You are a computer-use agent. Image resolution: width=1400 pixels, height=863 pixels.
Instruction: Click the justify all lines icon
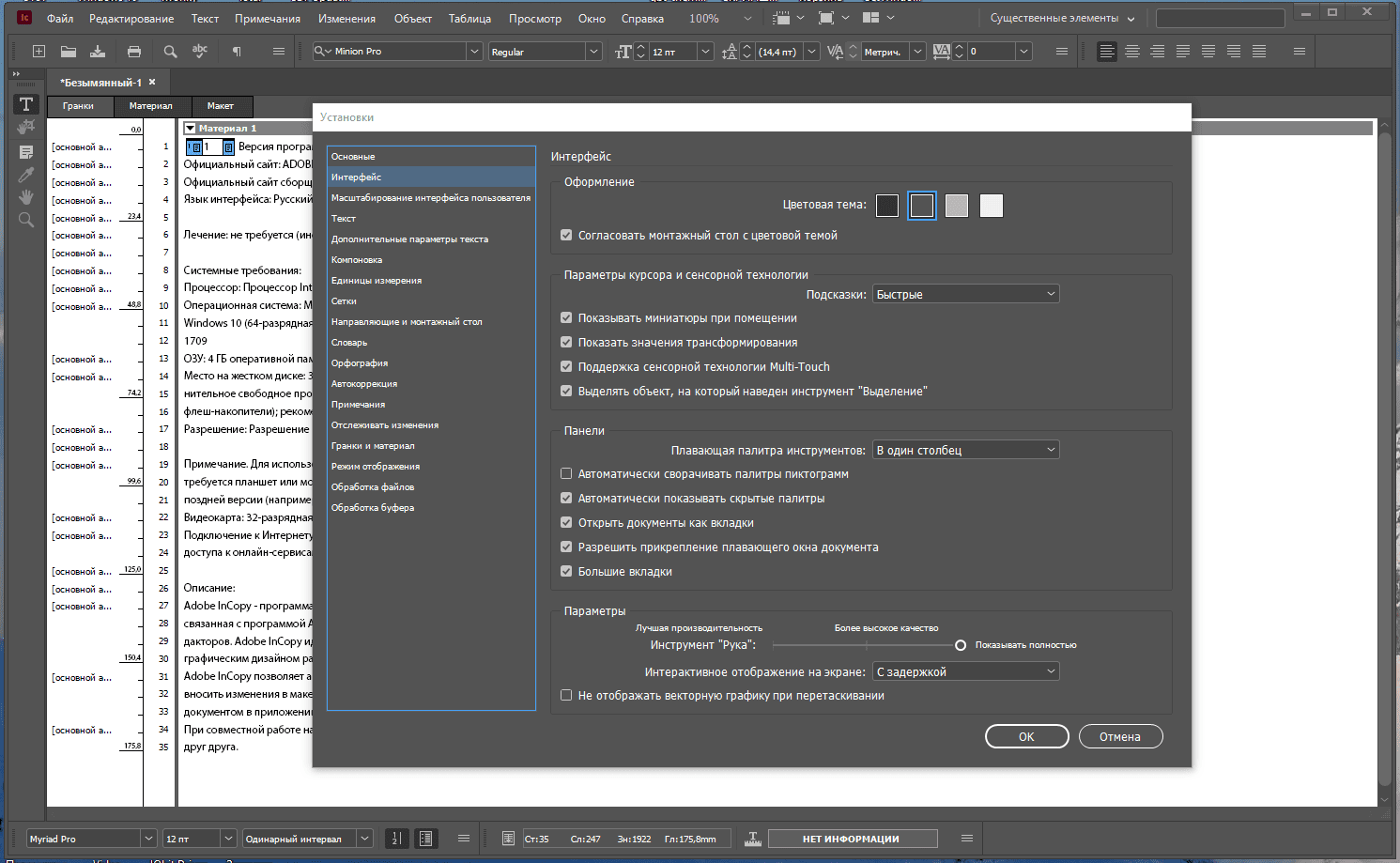click(x=1259, y=52)
